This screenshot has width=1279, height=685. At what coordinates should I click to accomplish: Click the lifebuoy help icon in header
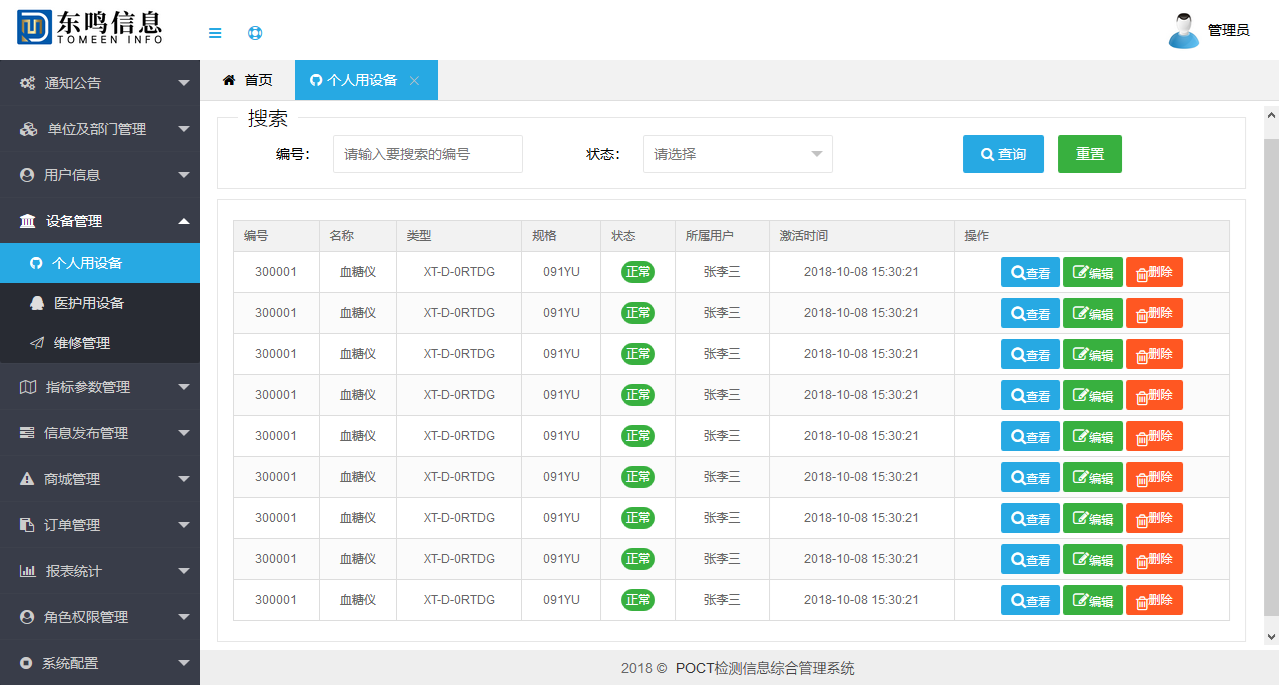pos(255,33)
